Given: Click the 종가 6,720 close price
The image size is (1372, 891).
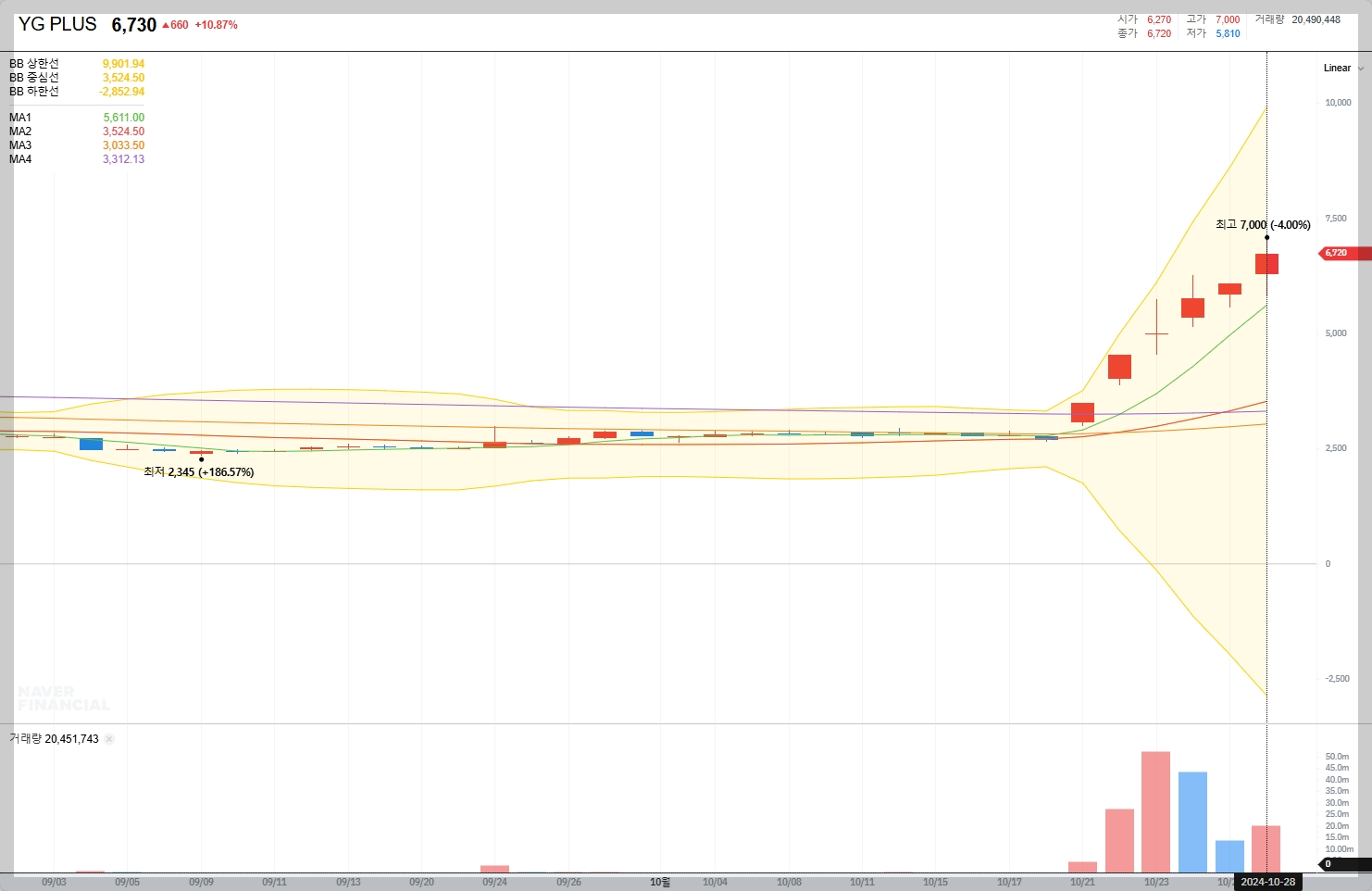Looking at the screenshot, I should click(1144, 33).
